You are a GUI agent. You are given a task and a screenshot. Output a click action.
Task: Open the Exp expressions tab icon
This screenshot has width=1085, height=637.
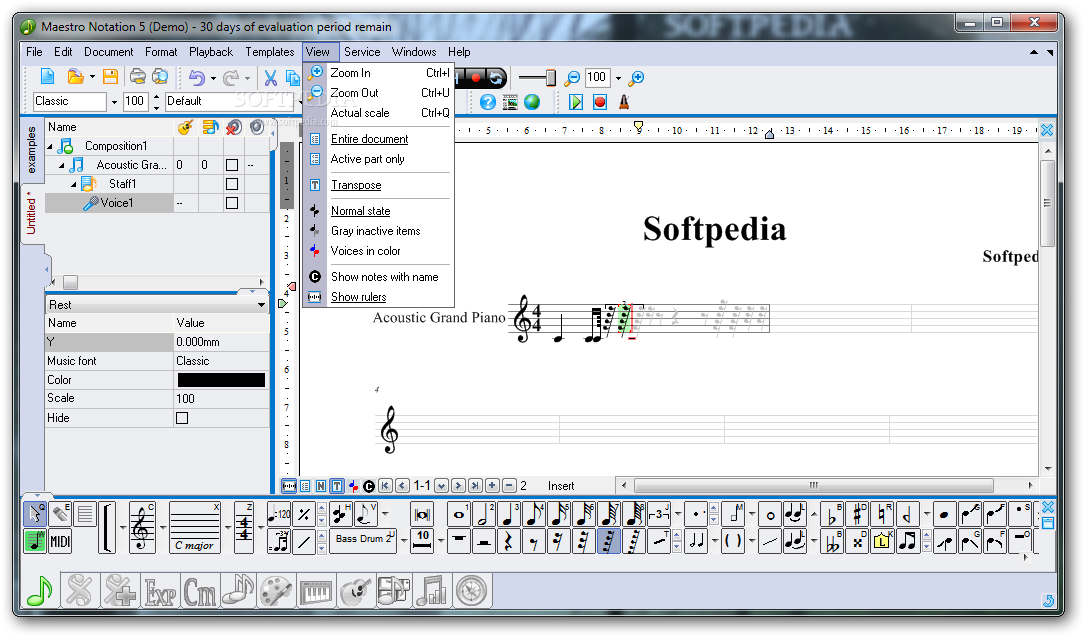160,591
